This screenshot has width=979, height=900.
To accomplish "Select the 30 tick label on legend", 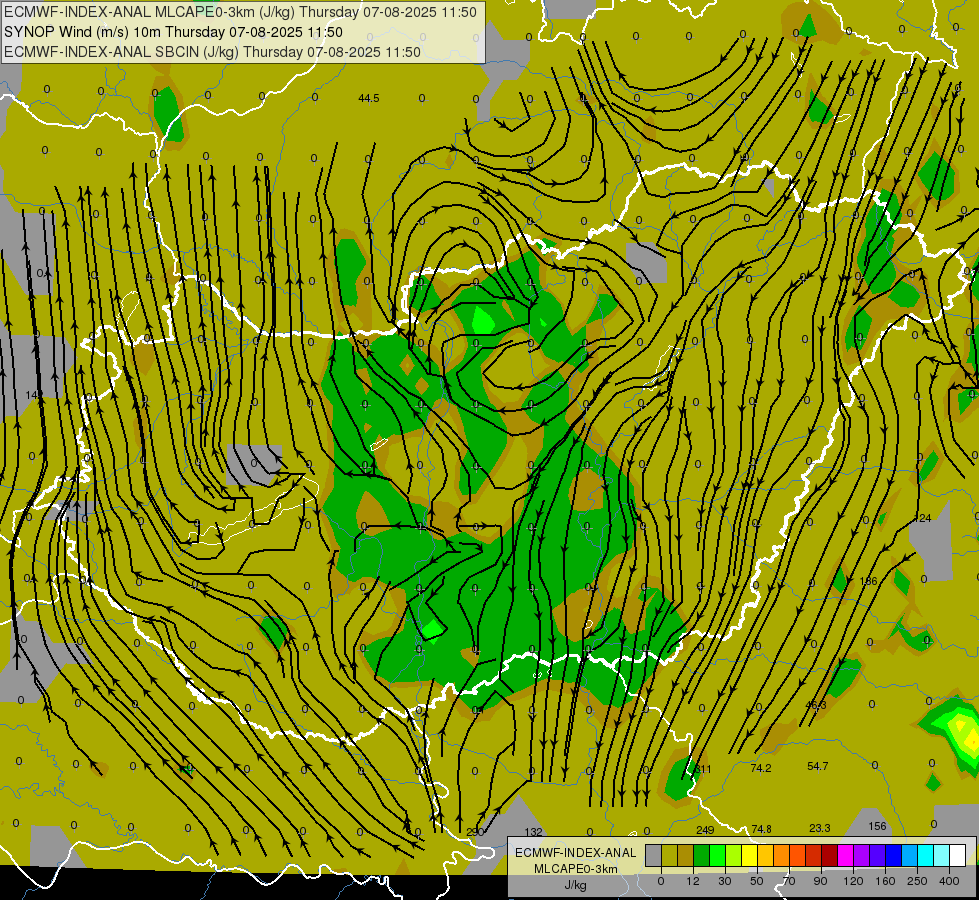I will pyautogui.click(x=725, y=881).
